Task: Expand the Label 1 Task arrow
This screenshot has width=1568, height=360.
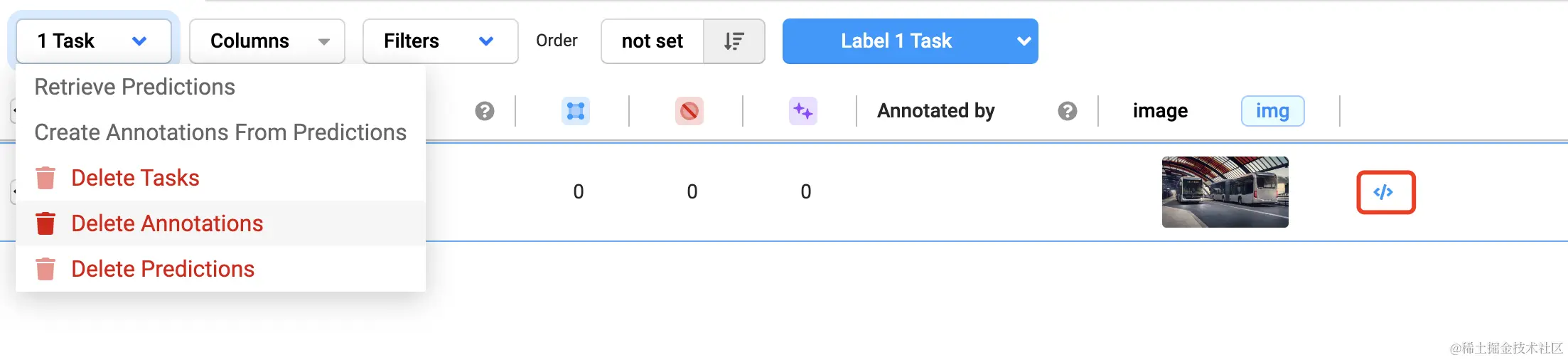Action: point(1024,41)
